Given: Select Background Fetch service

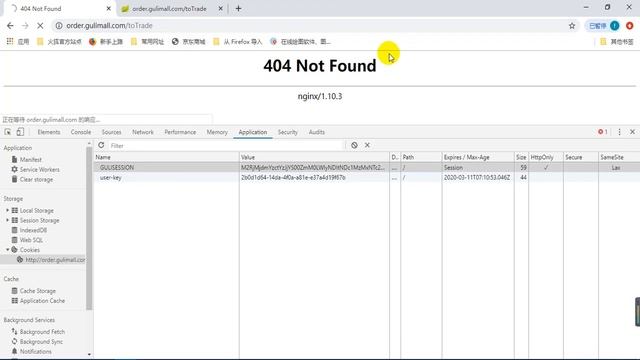Looking at the screenshot, I should click(x=42, y=332).
